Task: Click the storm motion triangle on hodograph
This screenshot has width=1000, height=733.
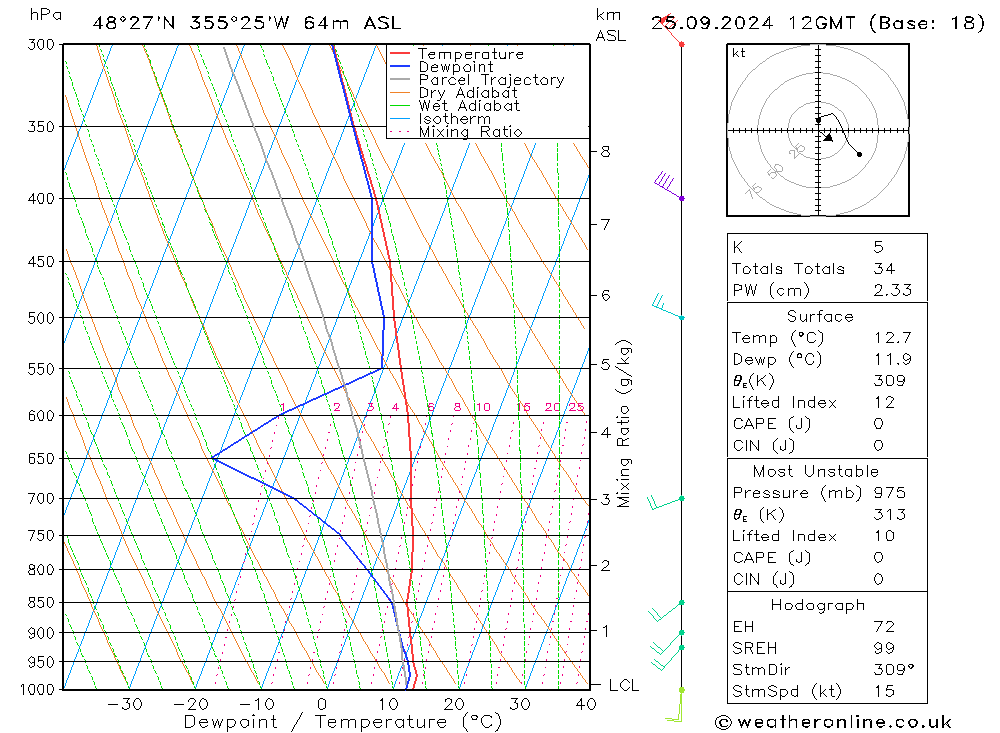Action: (828, 137)
